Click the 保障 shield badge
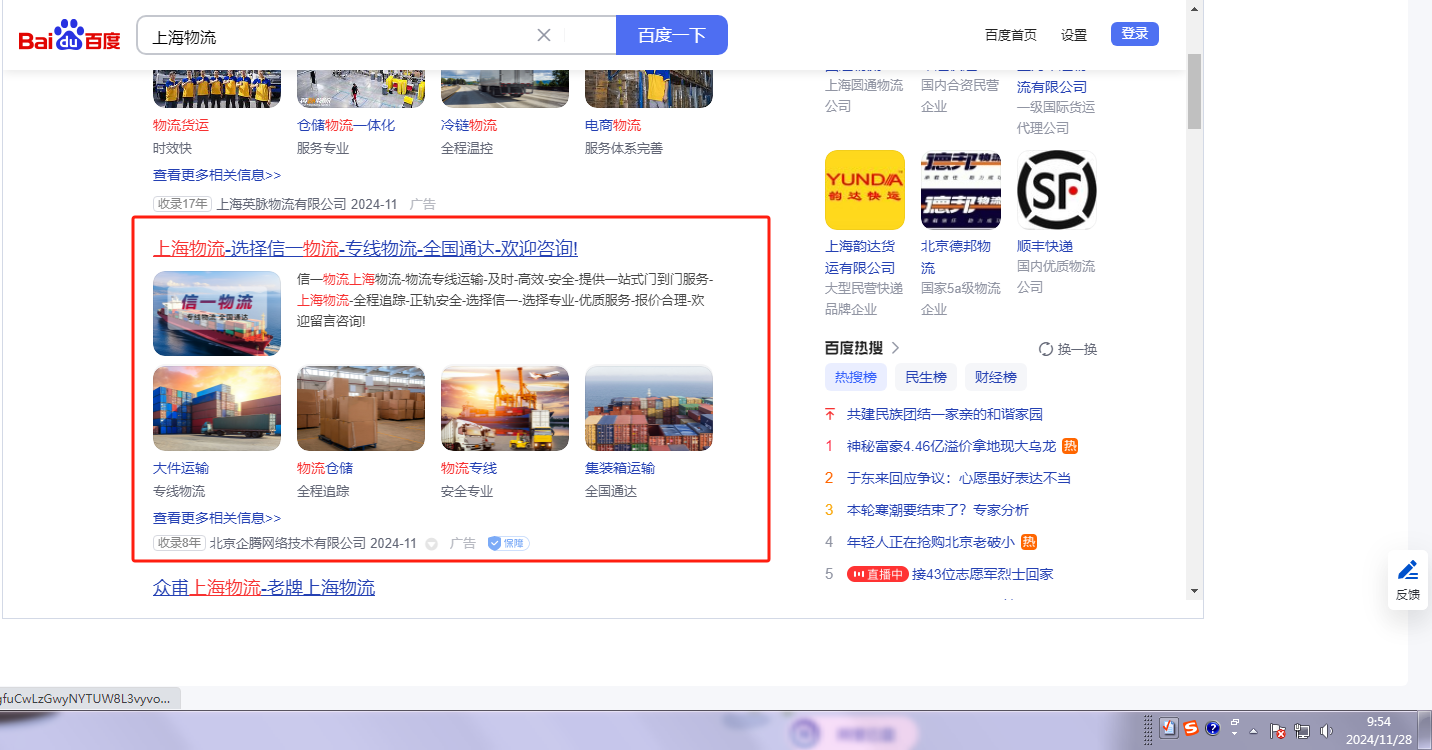The image size is (1432, 750). point(508,543)
